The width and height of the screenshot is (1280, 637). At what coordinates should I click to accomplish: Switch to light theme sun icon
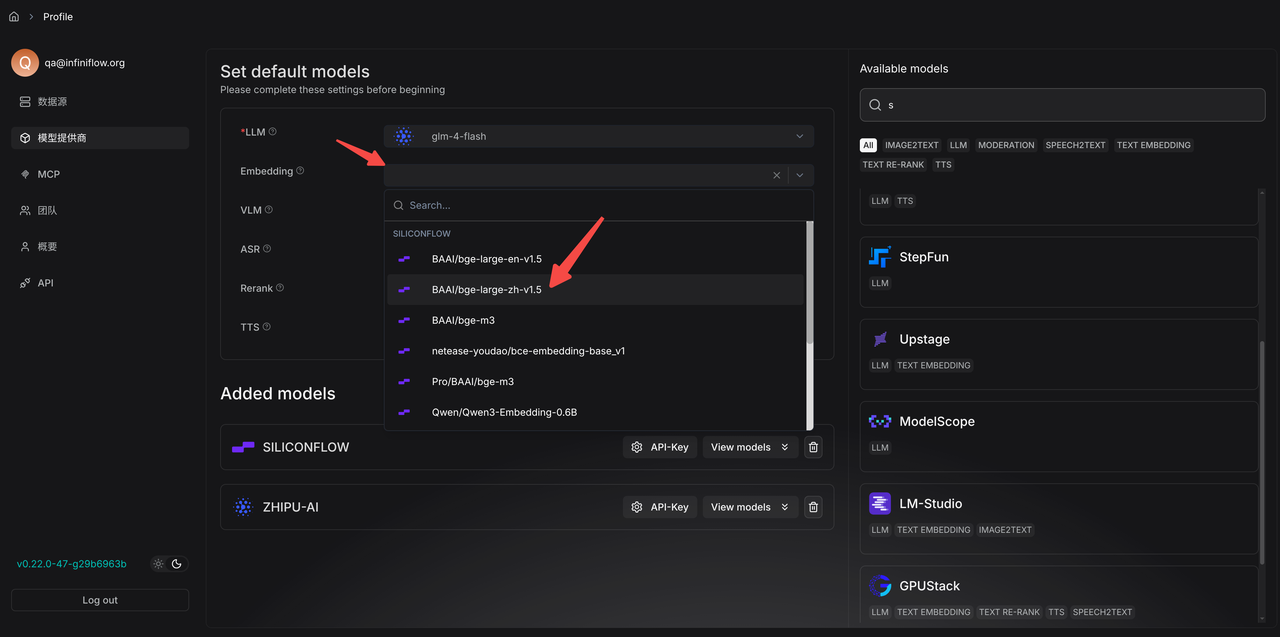point(158,564)
